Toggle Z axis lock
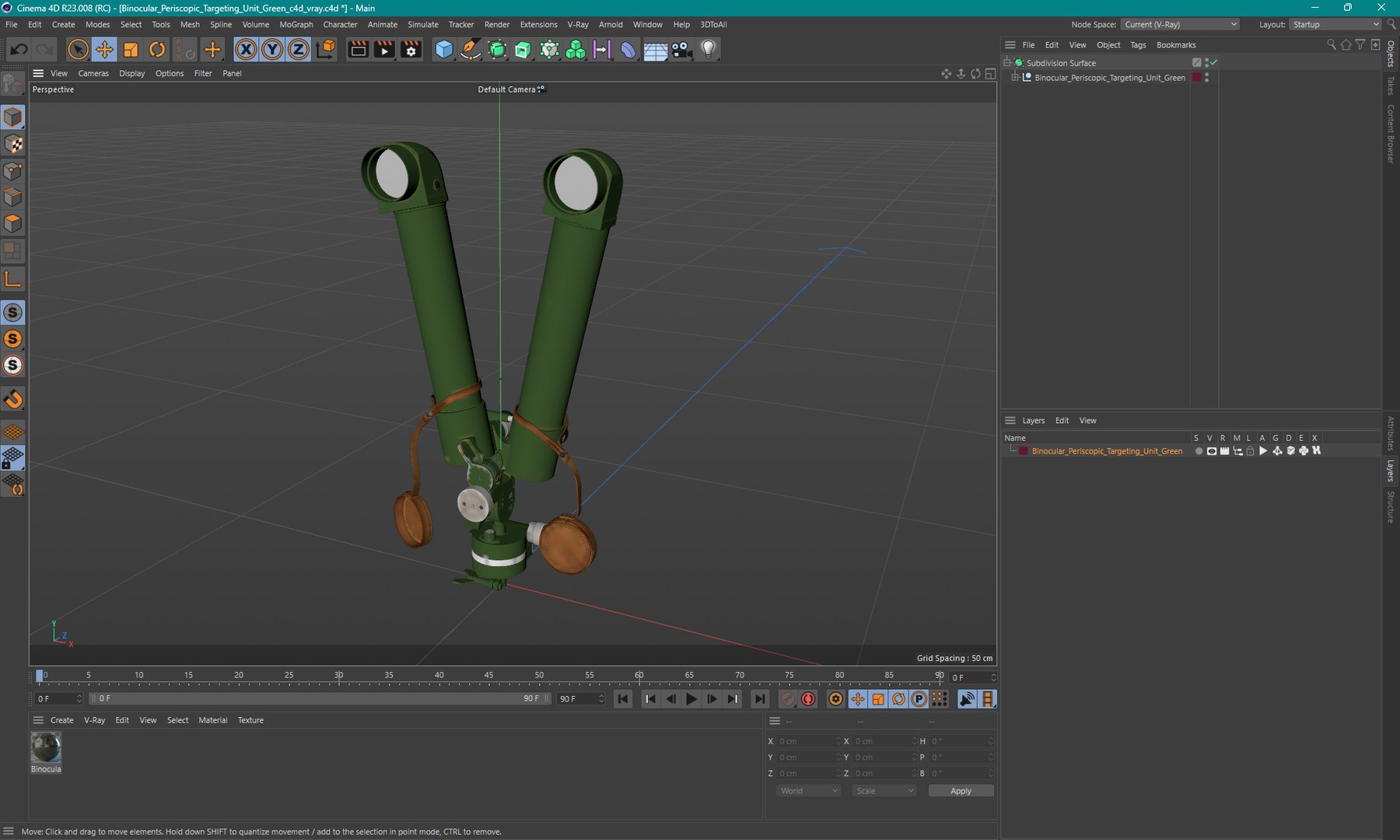The width and height of the screenshot is (1400, 840). (x=299, y=50)
